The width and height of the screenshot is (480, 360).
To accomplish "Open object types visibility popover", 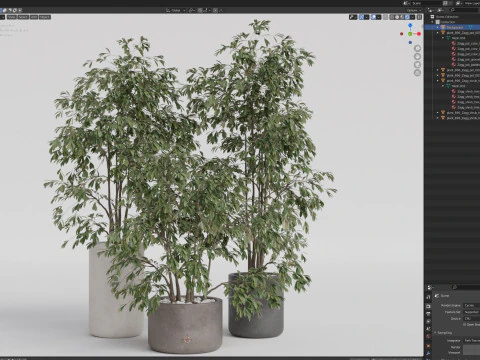I will coord(353,17).
